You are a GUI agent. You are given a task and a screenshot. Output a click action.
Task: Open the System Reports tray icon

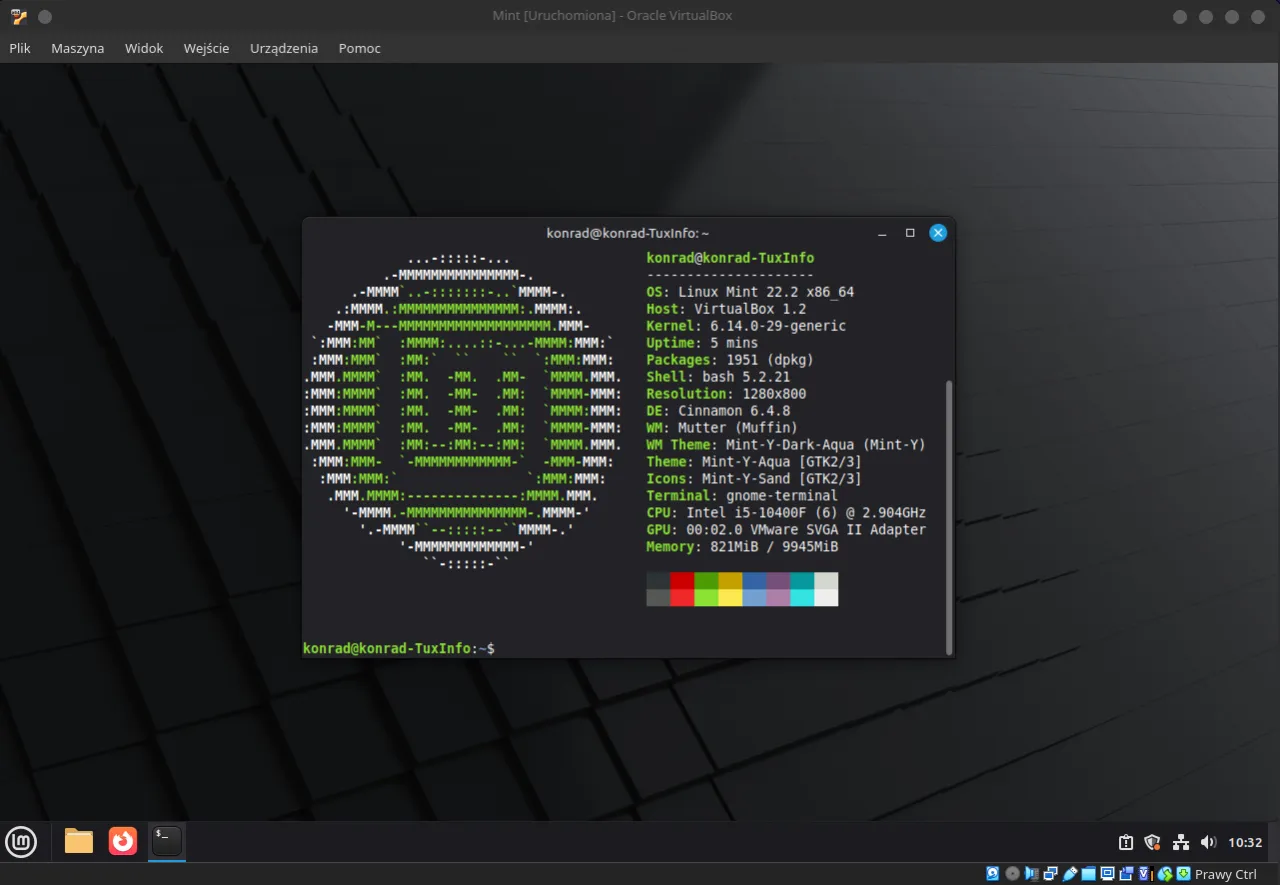[1126, 842]
